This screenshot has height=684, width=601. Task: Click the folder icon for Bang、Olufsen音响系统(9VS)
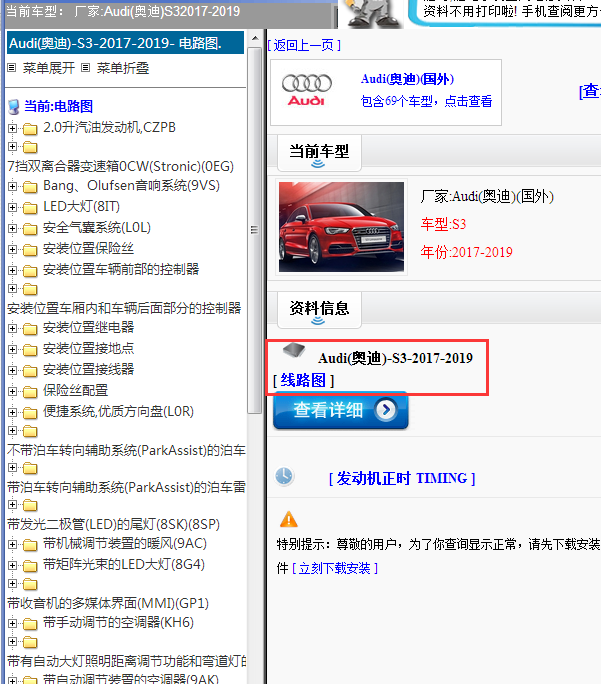coord(30,187)
